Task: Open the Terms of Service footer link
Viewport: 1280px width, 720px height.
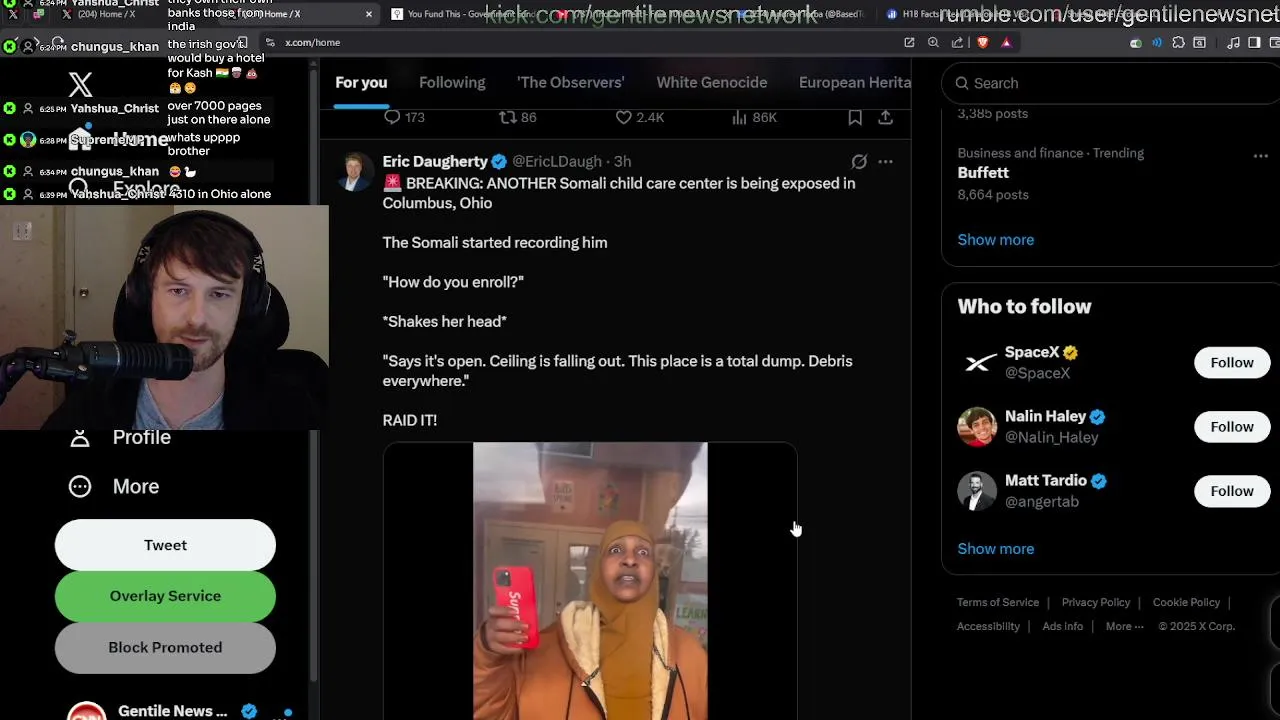Action: (998, 602)
